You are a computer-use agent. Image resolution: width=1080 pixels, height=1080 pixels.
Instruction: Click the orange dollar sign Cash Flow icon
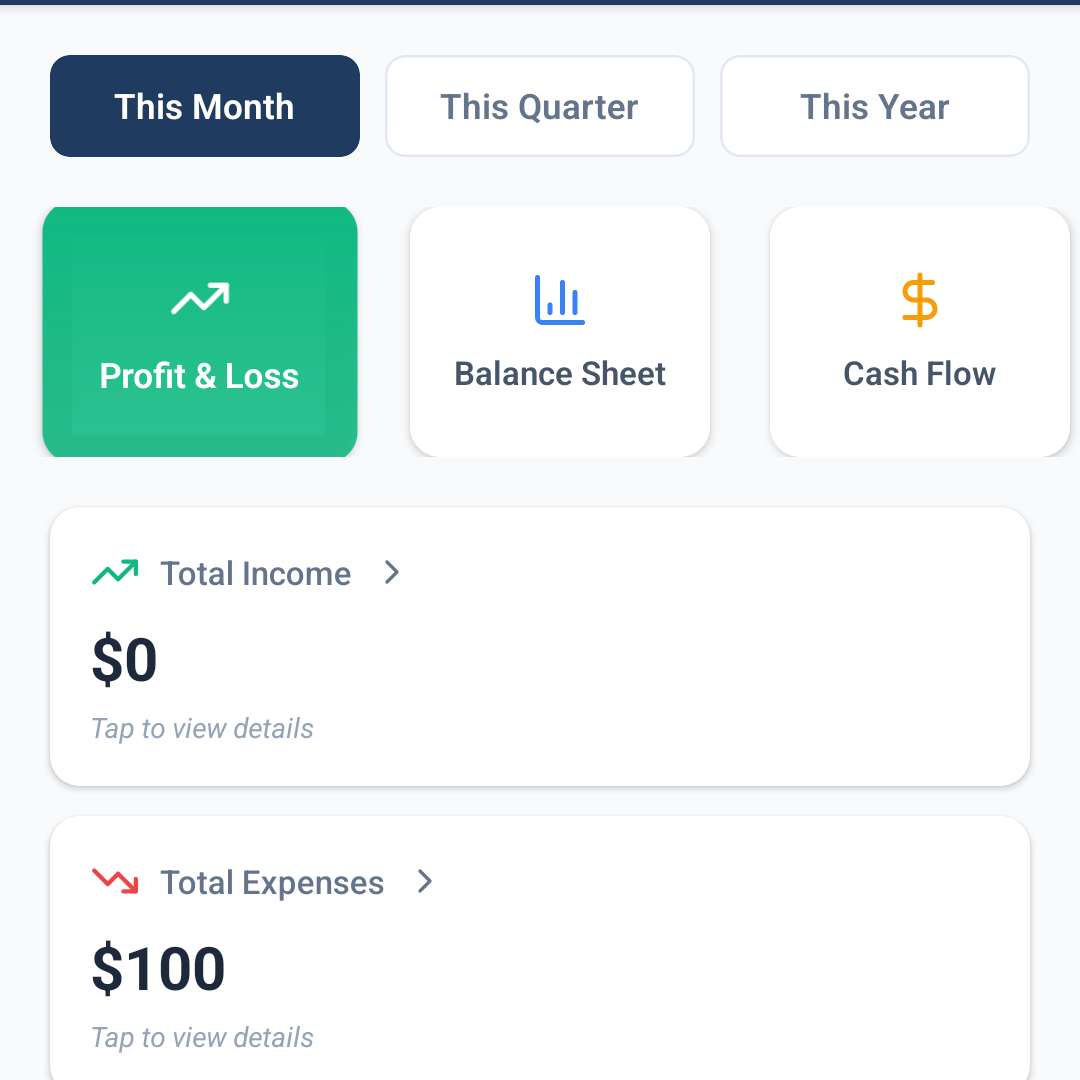point(919,300)
